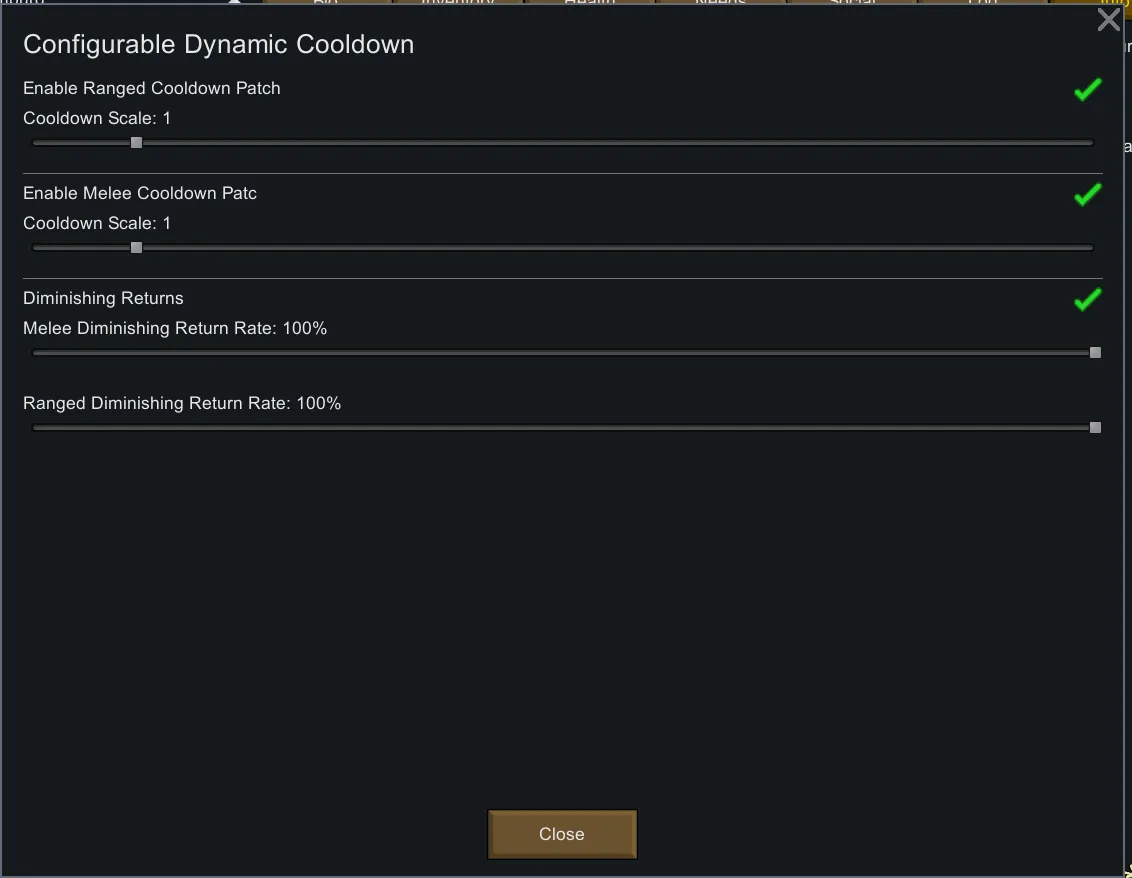This screenshot has width=1132, height=878.
Task: Click the "Melee Diminishing Return Rate: 100%" text
Action: point(175,328)
